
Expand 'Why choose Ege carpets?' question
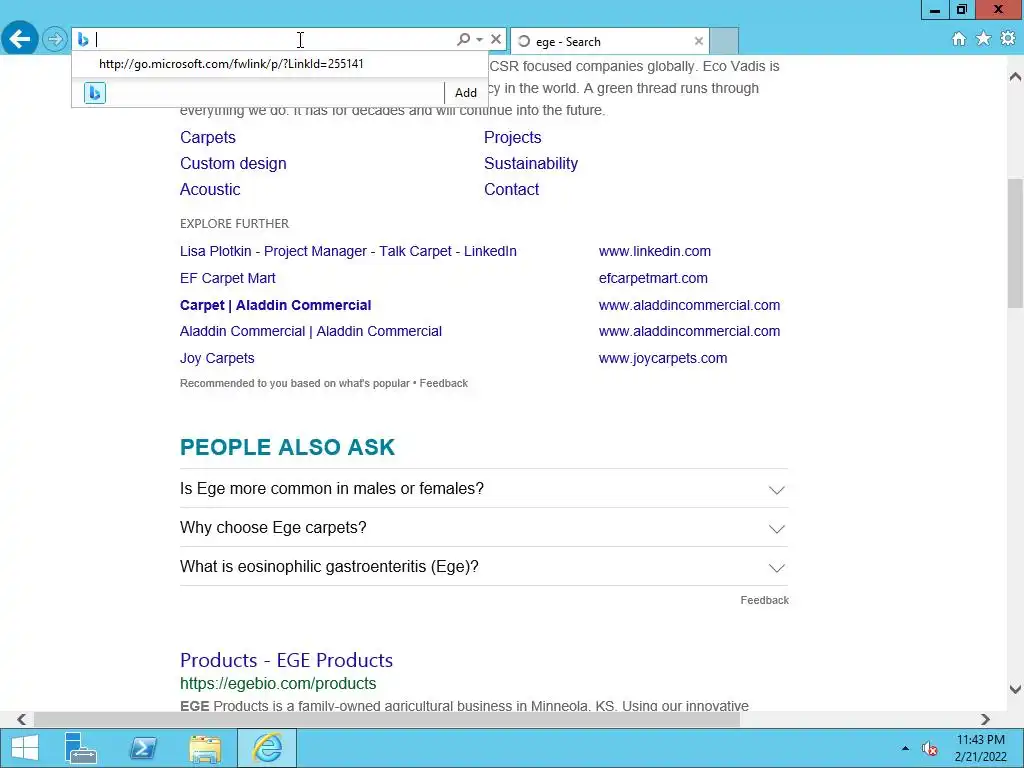(x=484, y=528)
